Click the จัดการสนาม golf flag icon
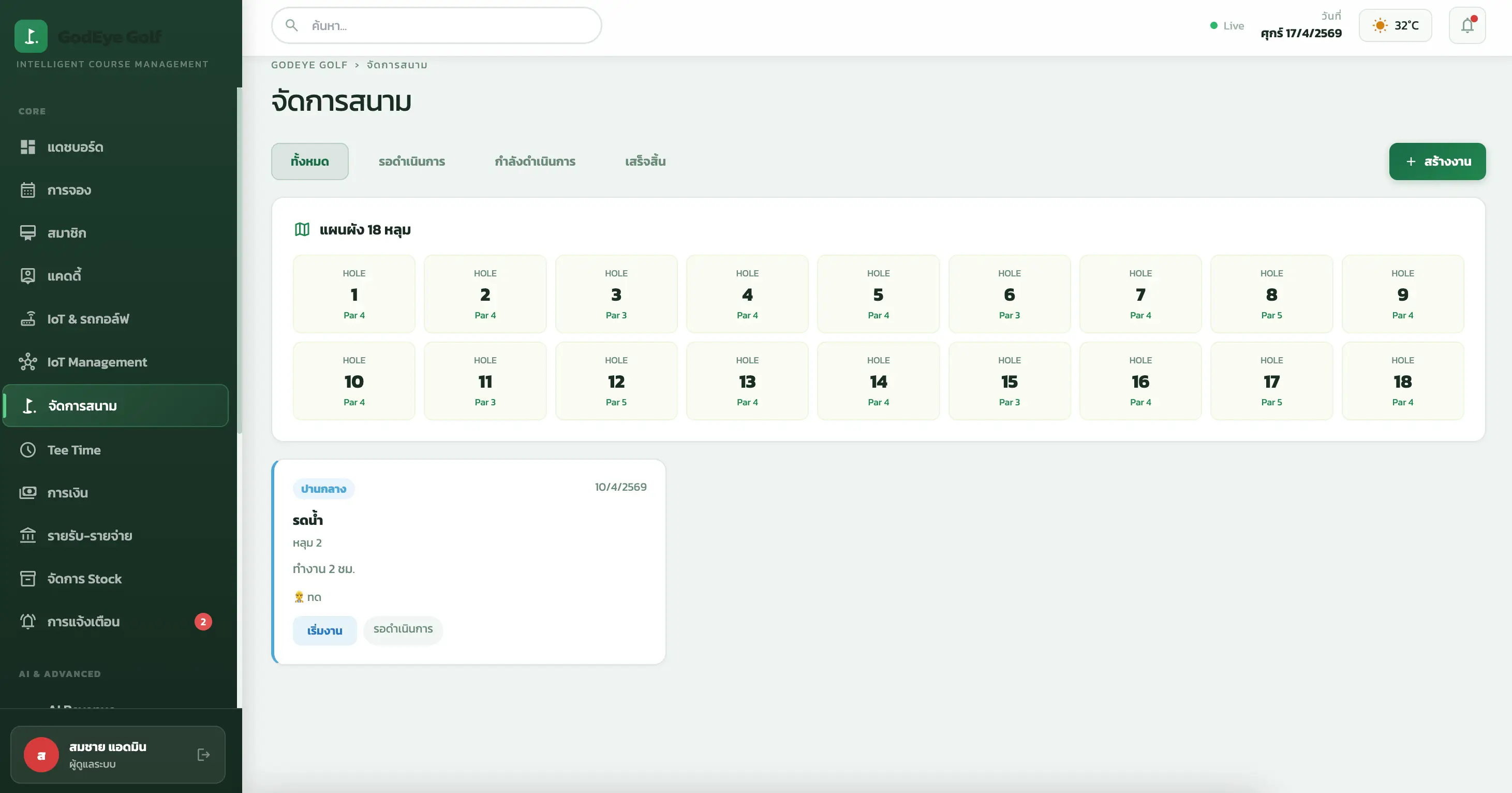 tap(29, 406)
